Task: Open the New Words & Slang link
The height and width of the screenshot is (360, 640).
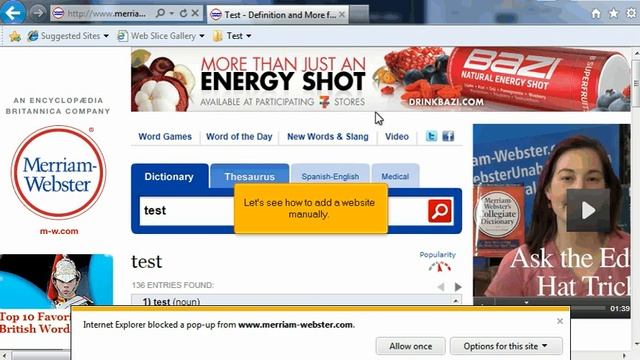Action: pyautogui.click(x=328, y=137)
